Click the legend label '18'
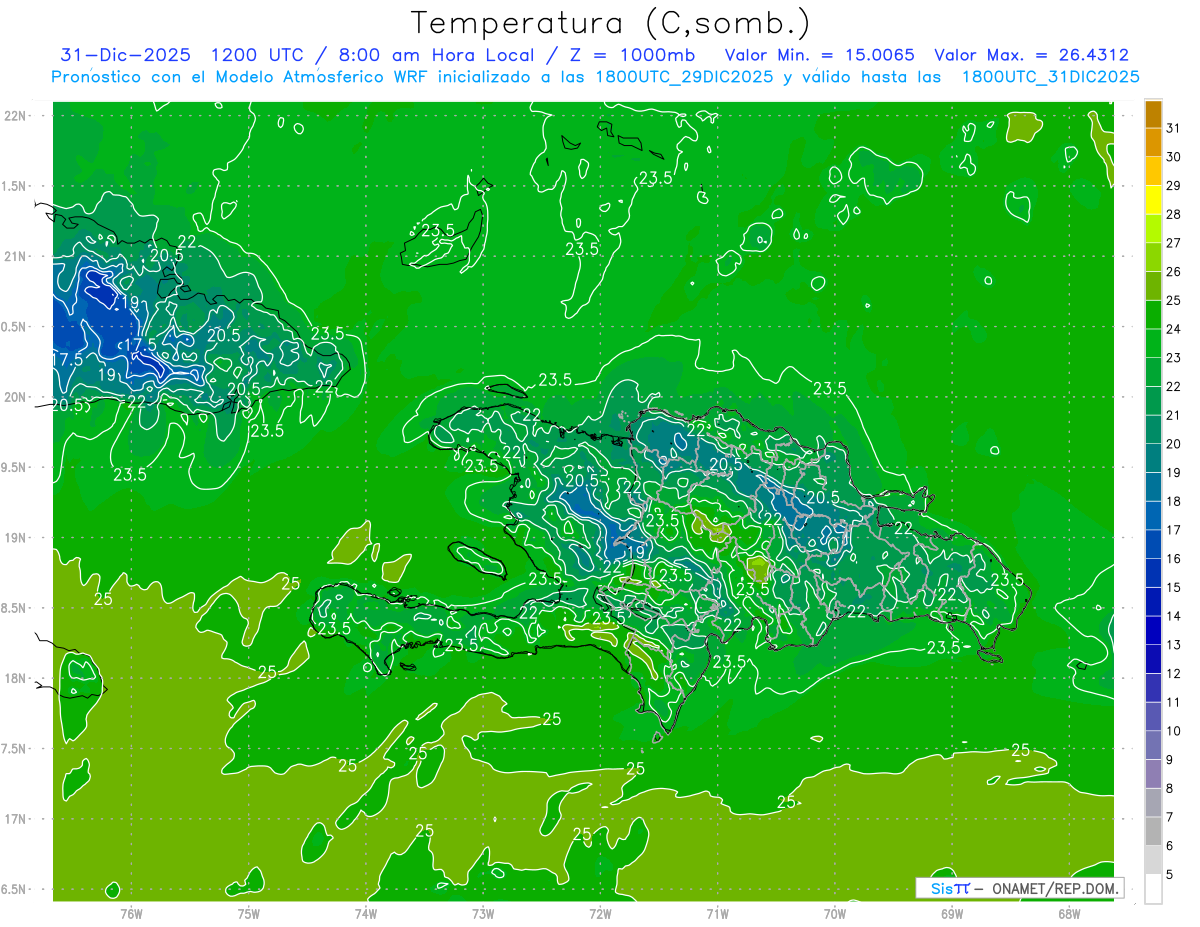The image size is (1200, 927). (x=1173, y=501)
